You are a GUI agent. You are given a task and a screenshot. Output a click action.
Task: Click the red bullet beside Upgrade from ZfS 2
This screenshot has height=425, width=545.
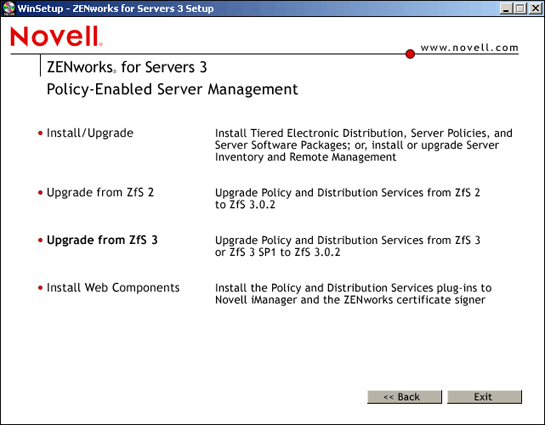(x=40, y=193)
